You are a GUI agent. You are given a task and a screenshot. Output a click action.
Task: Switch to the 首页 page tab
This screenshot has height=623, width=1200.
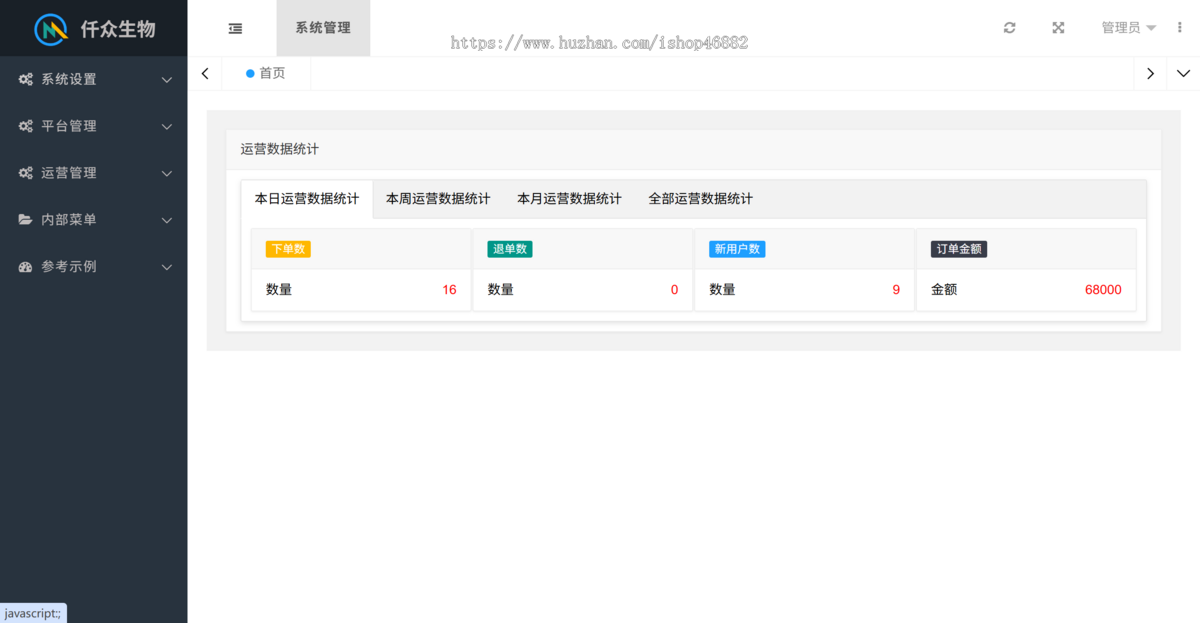tap(266, 73)
